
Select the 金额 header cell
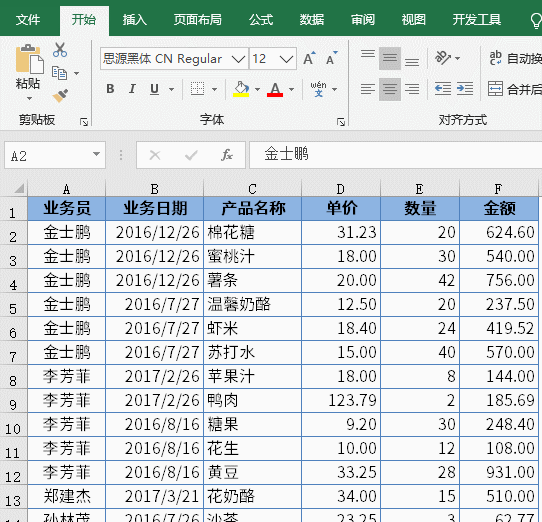tap(499, 208)
